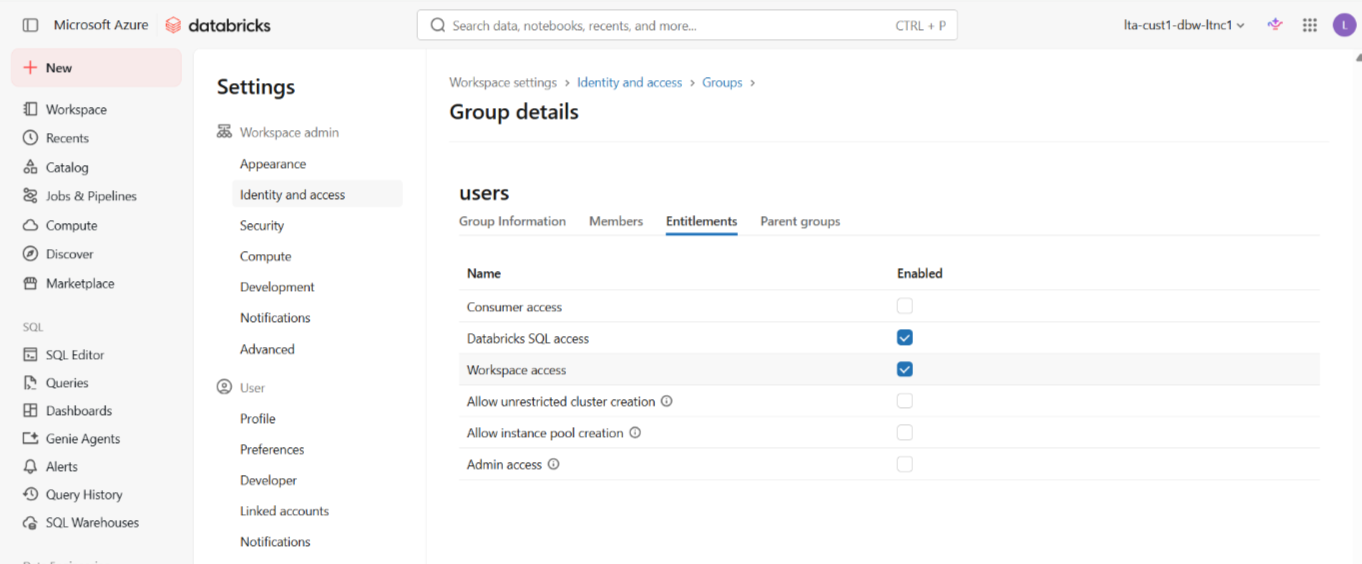Click the Discover compass icon
Image resolution: width=1362 pixels, height=564 pixels.
pyautogui.click(x=30, y=254)
